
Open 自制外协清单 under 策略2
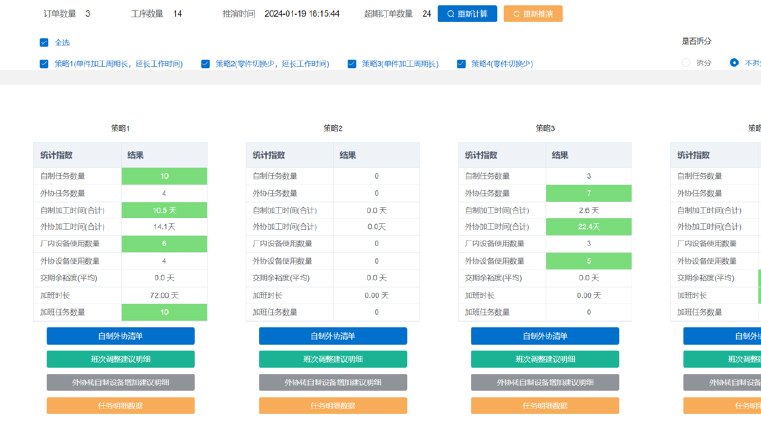pos(333,336)
